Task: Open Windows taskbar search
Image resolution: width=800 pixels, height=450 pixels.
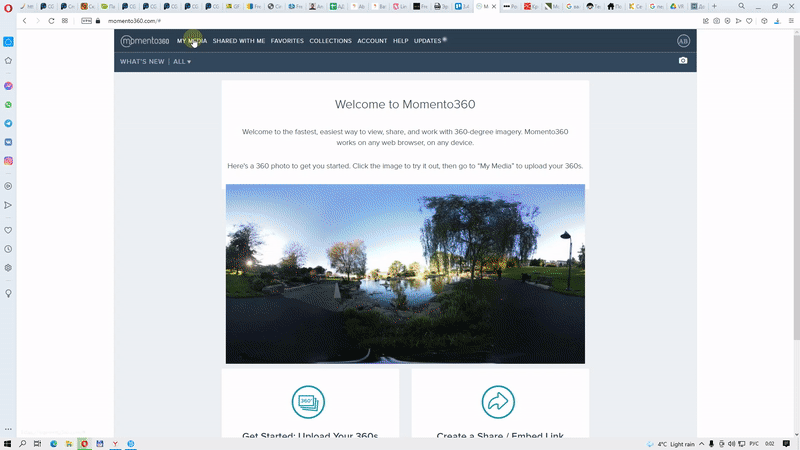Action: (22, 444)
